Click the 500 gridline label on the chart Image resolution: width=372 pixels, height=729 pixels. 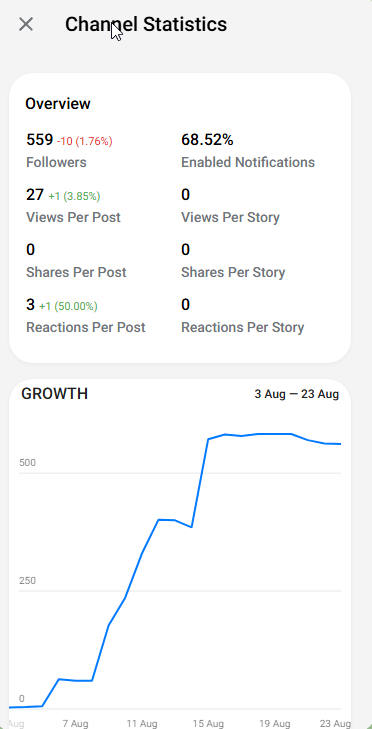(x=27, y=463)
